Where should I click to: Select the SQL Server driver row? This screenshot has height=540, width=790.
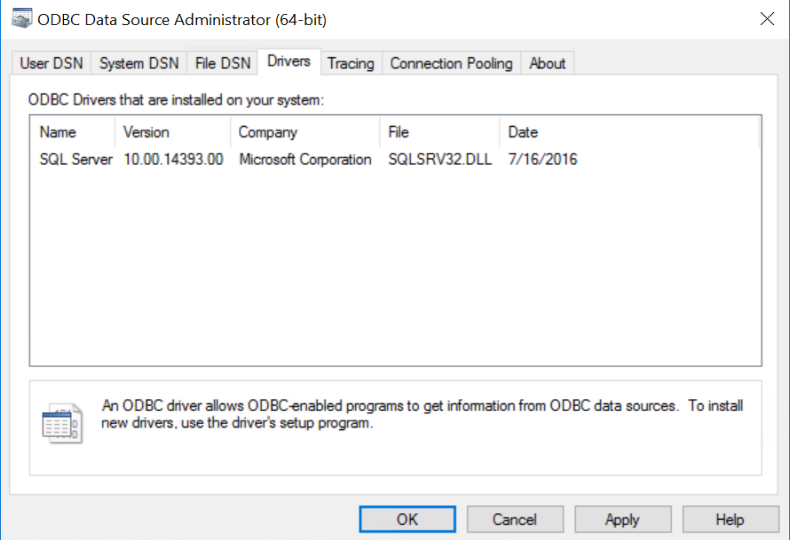pos(308,159)
